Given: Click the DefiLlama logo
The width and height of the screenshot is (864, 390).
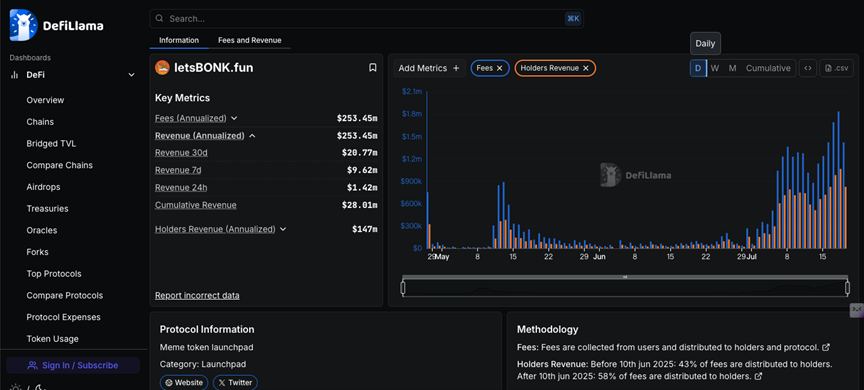Looking at the screenshot, I should 56,25.
